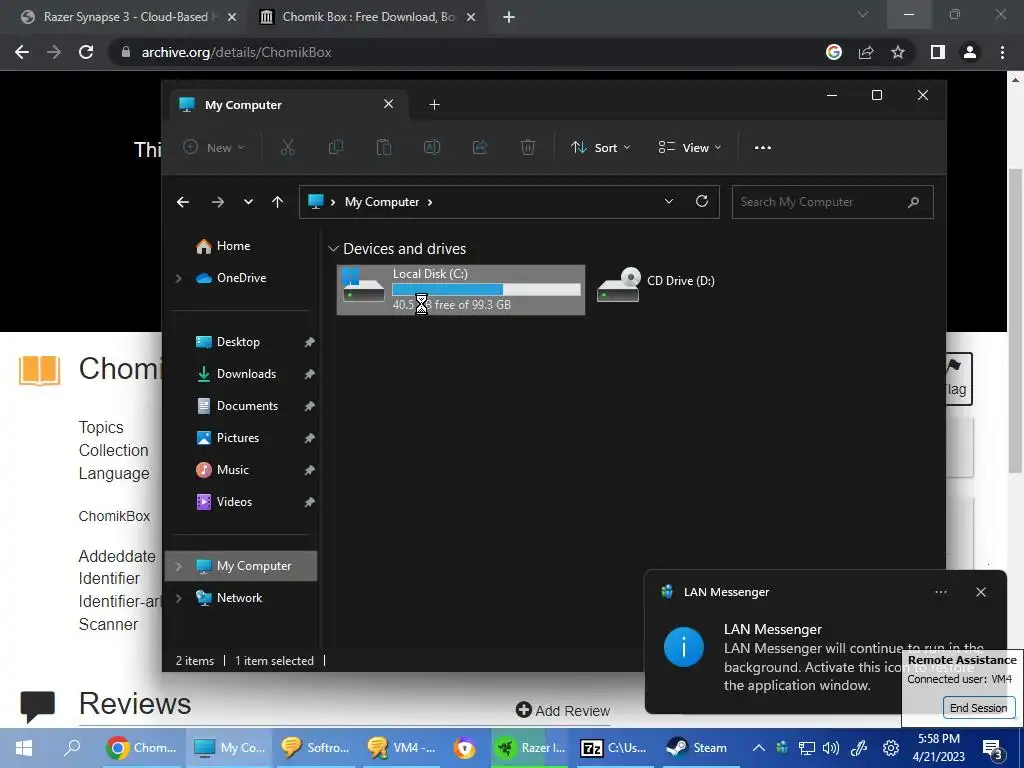This screenshot has width=1024, height=768.
Task: Close the Chomik Box browser tab
Action: 471,18
